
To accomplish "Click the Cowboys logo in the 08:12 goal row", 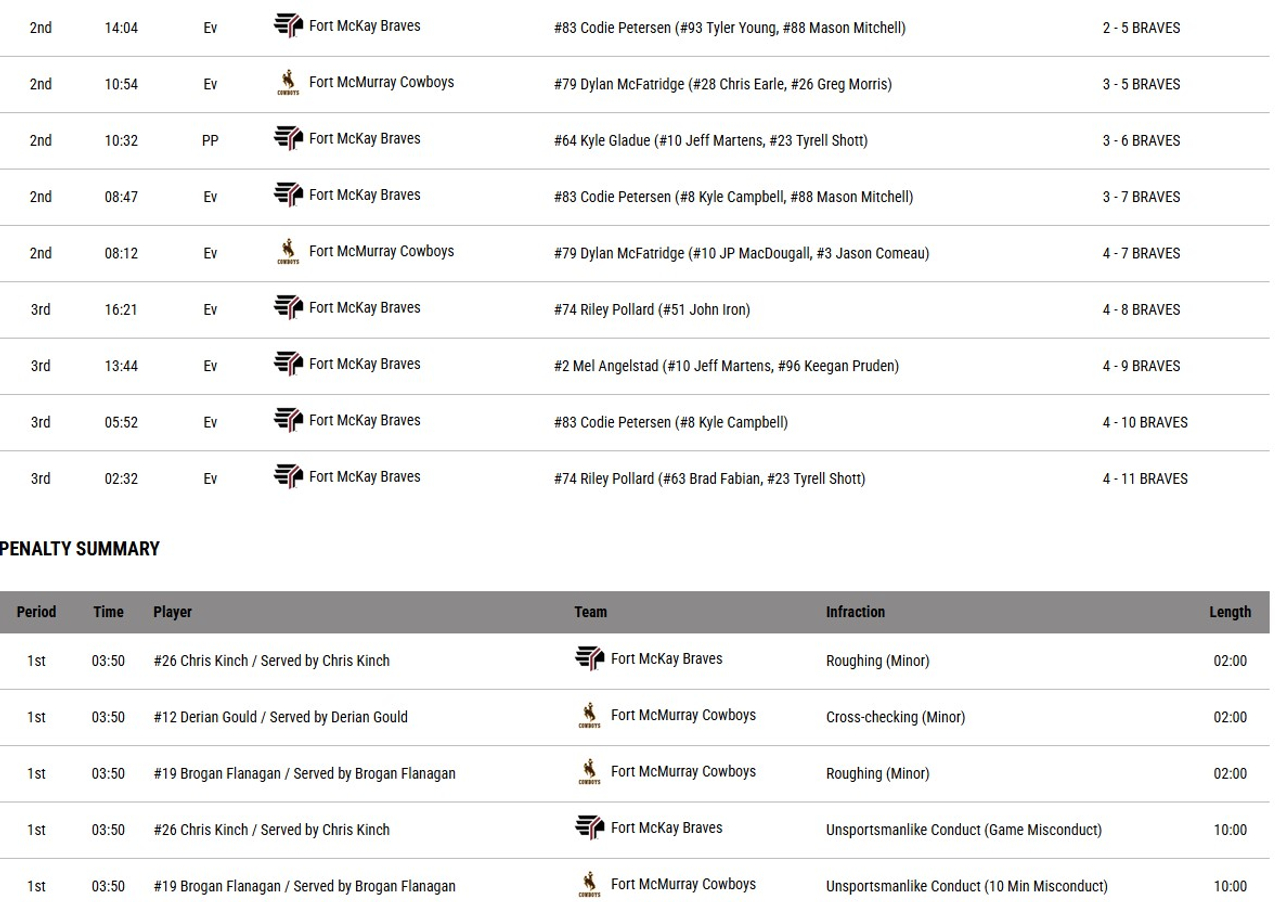I will [288, 253].
